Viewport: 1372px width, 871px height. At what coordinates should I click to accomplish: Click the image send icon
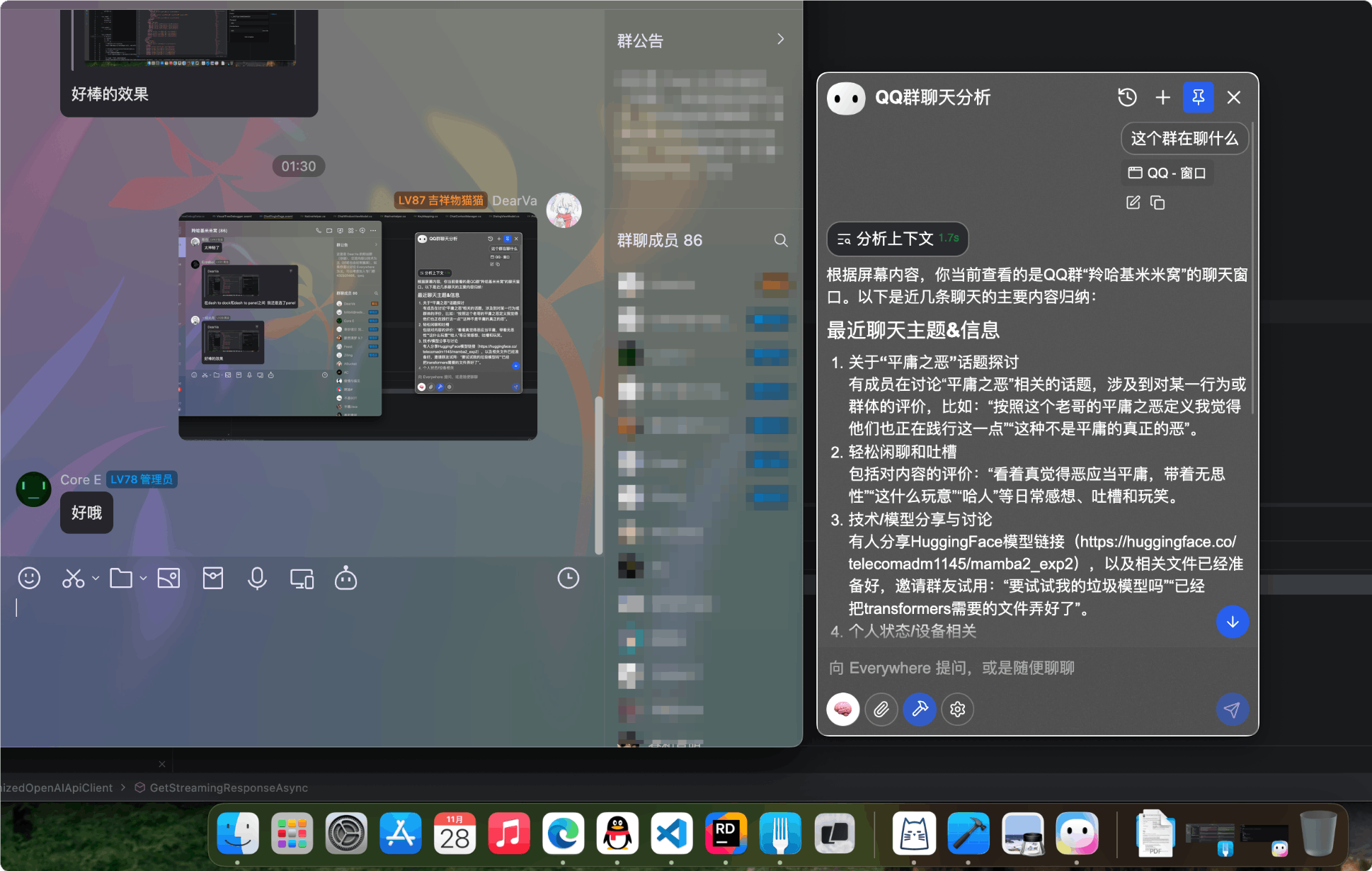pos(168,579)
